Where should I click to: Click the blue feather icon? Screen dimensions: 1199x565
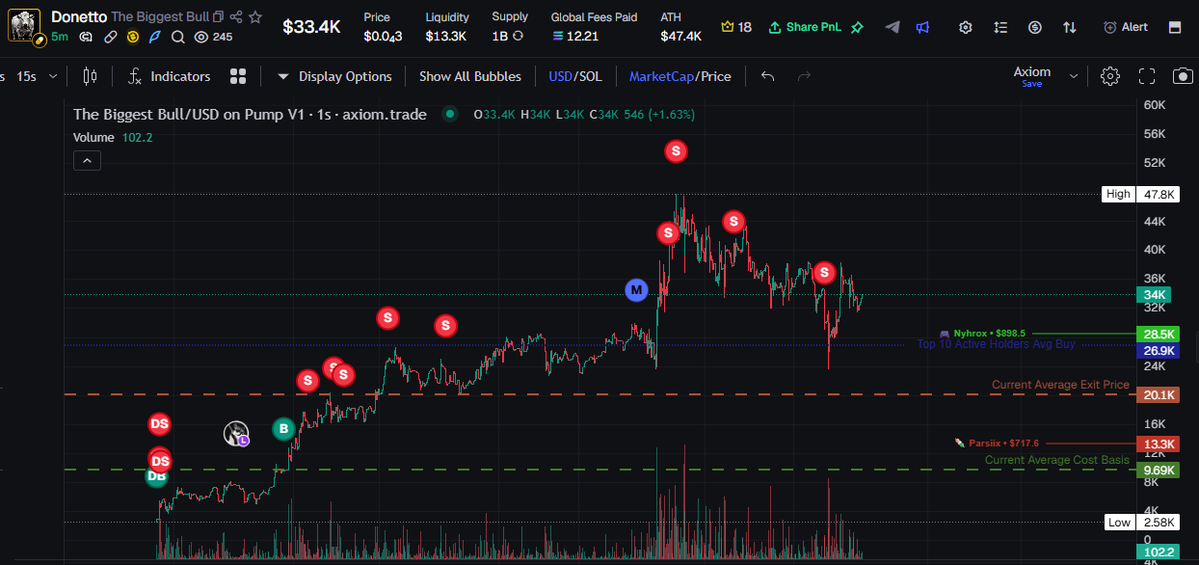coord(155,37)
